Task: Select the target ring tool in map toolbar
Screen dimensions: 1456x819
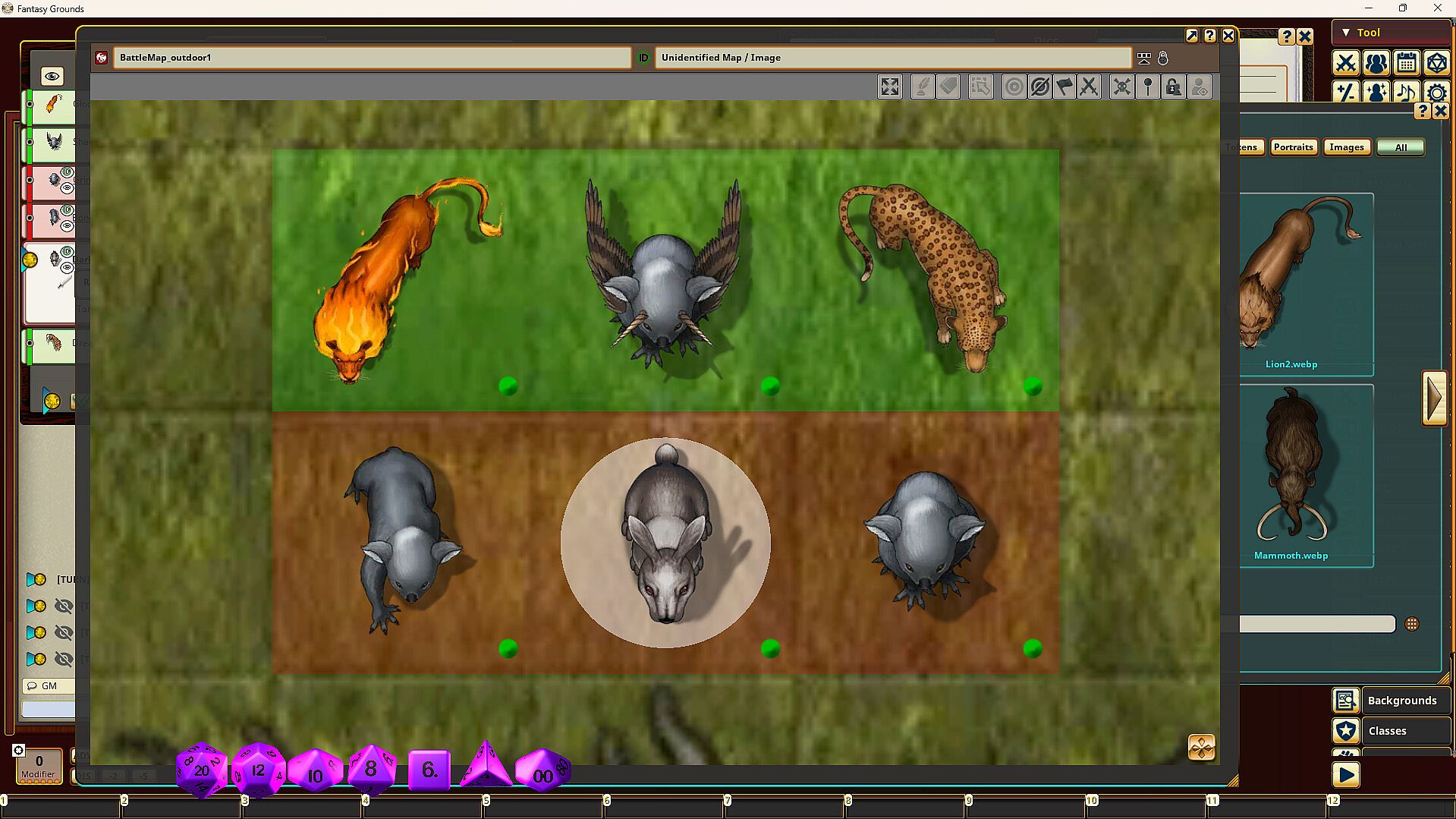Action: (1014, 87)
